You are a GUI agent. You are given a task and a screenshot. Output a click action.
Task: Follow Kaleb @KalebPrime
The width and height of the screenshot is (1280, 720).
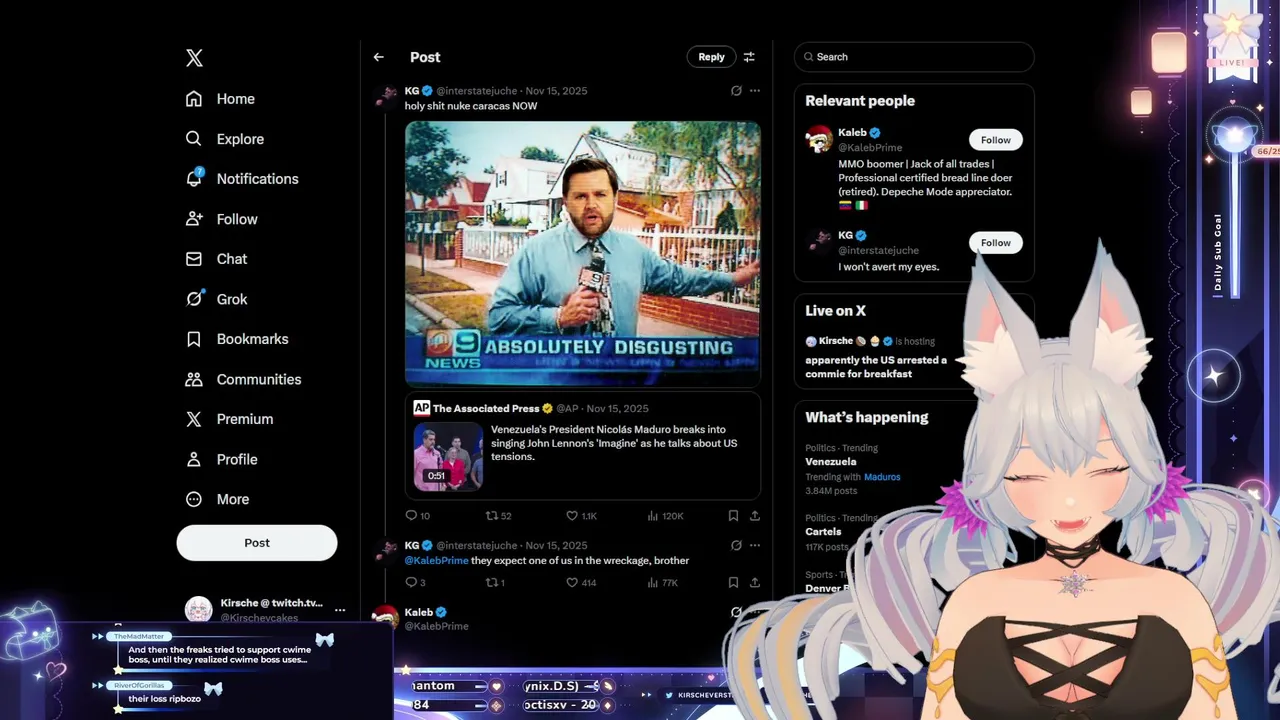click(995, 140)
